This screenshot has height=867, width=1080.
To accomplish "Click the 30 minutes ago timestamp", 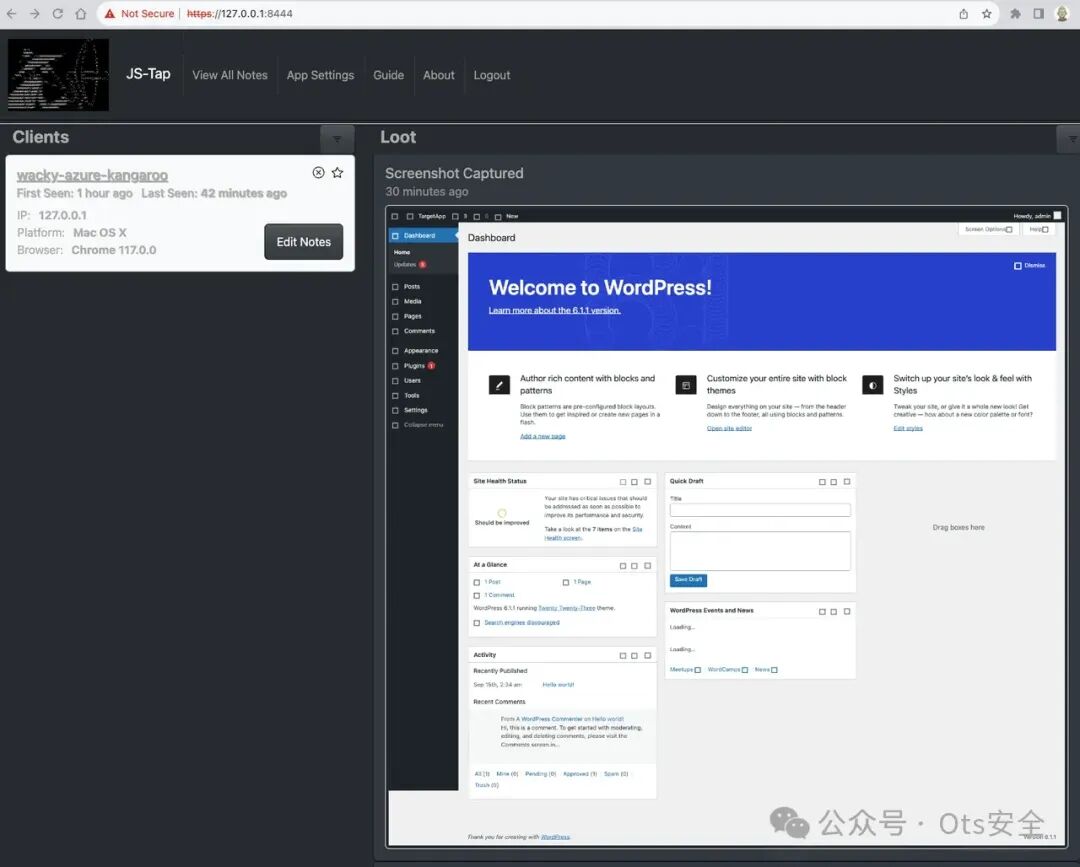I will coord(426,191).
